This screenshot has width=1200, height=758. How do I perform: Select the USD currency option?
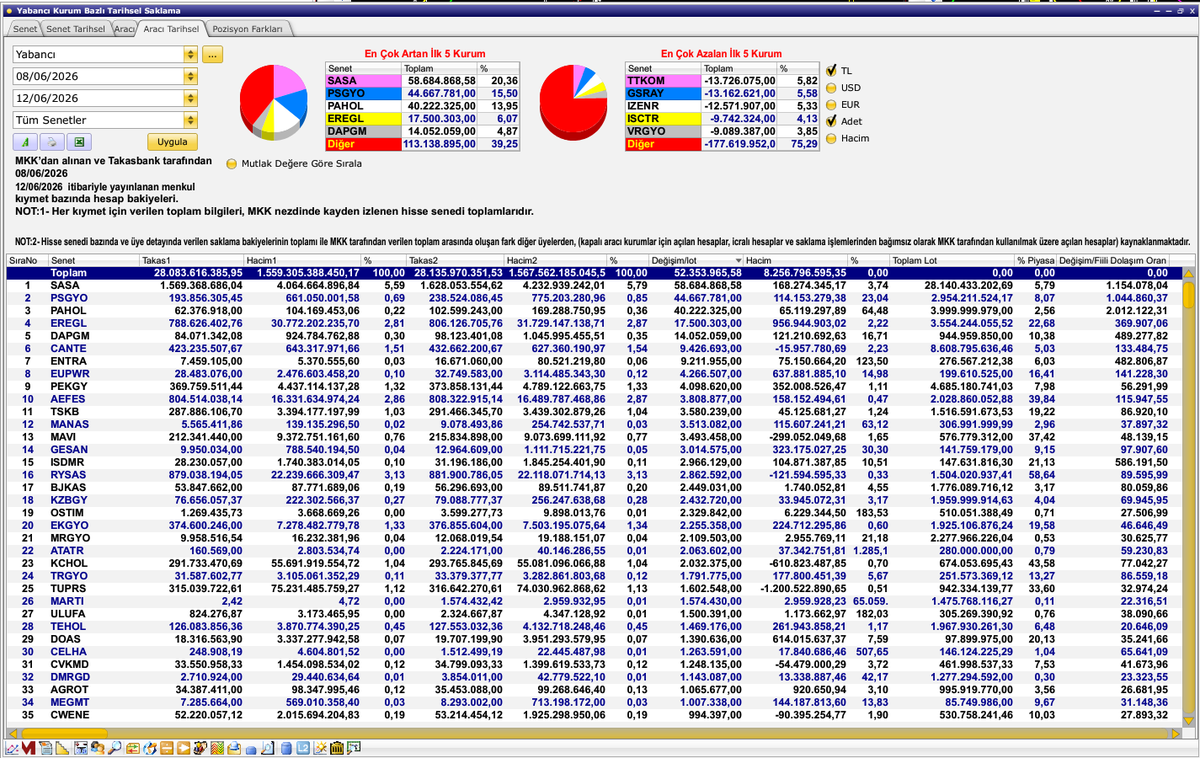(831, 88)
